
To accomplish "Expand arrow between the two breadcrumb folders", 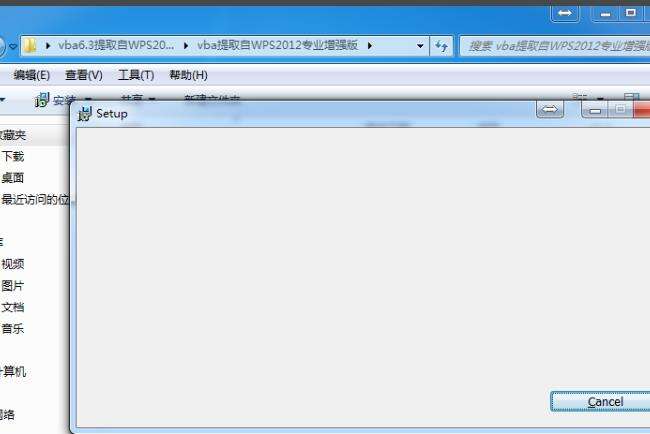I will coord(185,46).
